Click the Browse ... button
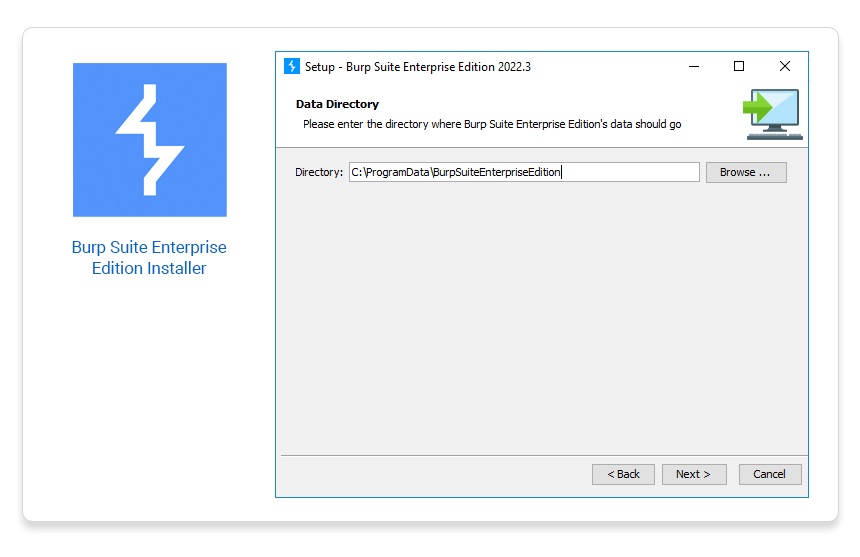The width and height of the screenshot is (860, 557). (x=746, y=172)
